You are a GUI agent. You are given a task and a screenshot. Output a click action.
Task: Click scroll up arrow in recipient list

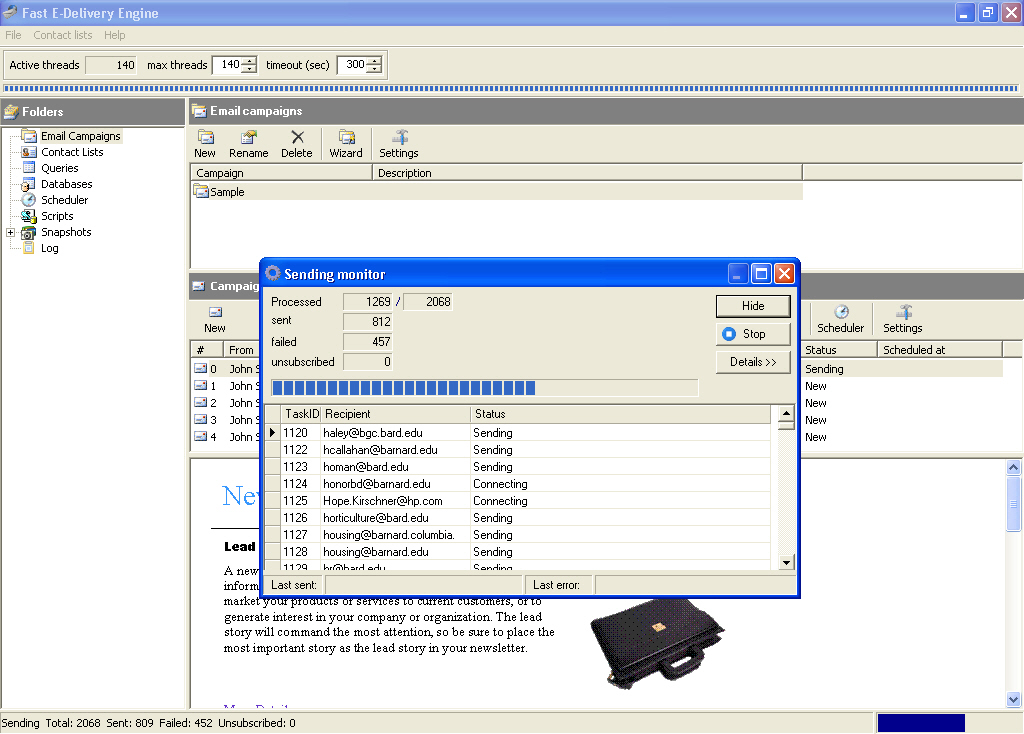pyautogui.click(x=786, y=413)
